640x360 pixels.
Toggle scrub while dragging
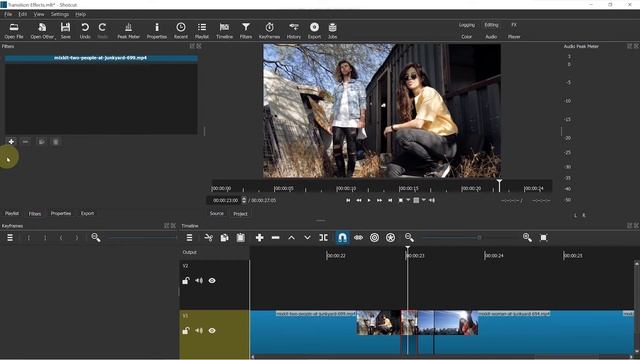click(x=358, y=238)
